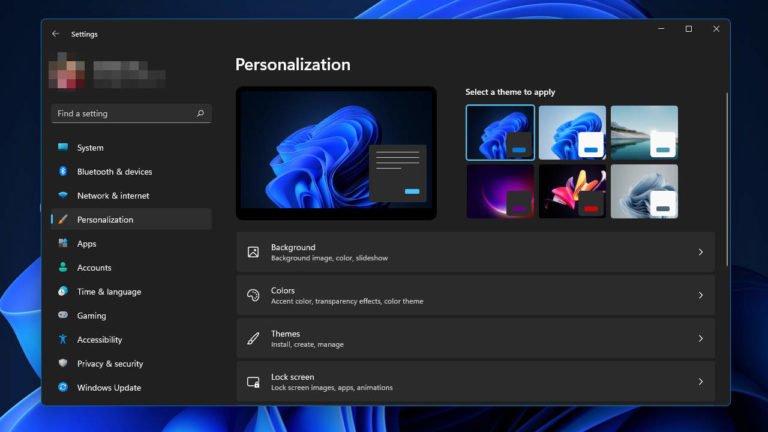768x432 pixels.
Task: Select Personalization label in sidebar
Action: click(x=105, y=219)
